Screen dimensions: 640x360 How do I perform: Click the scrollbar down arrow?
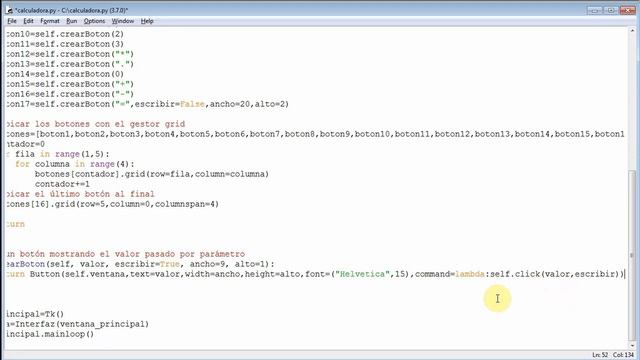[x=632, y=345]
